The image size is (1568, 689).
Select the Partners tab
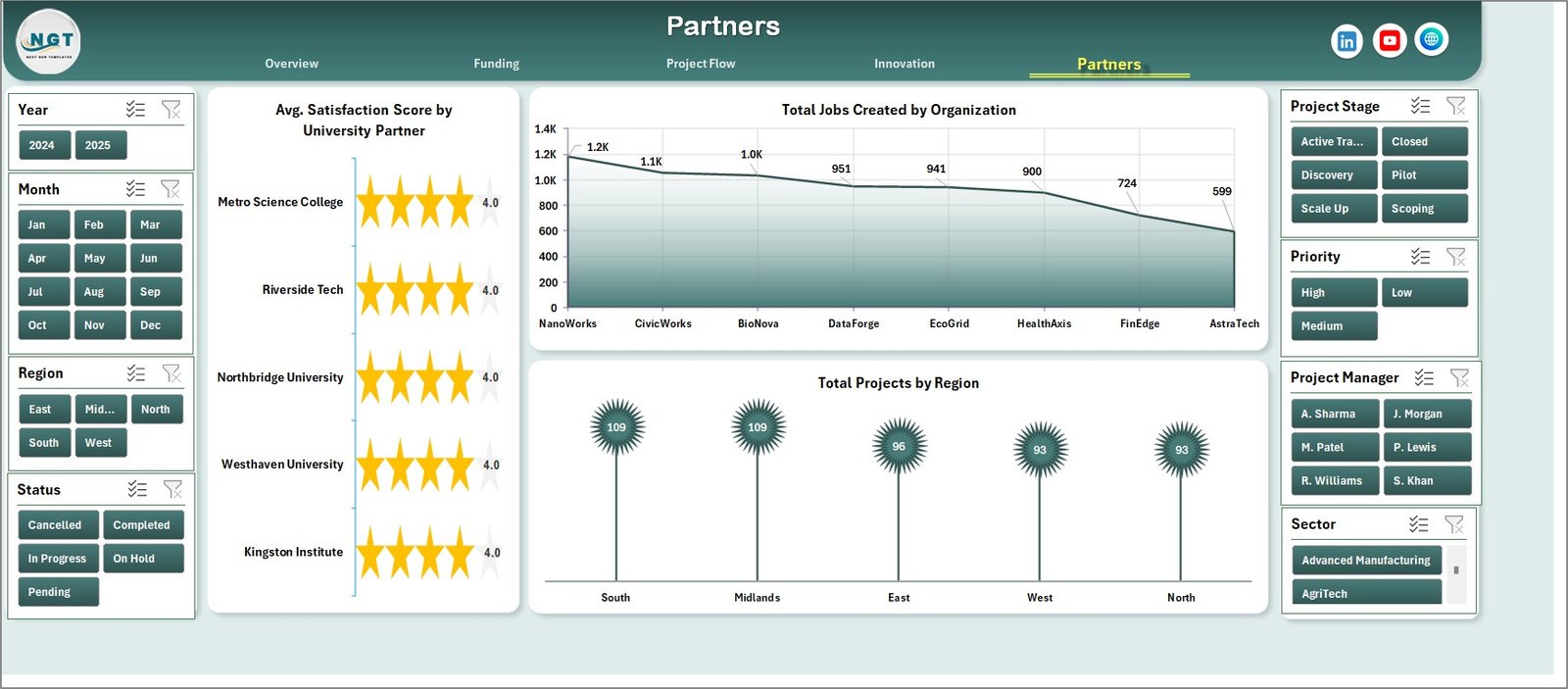[x=1108, y=65]
